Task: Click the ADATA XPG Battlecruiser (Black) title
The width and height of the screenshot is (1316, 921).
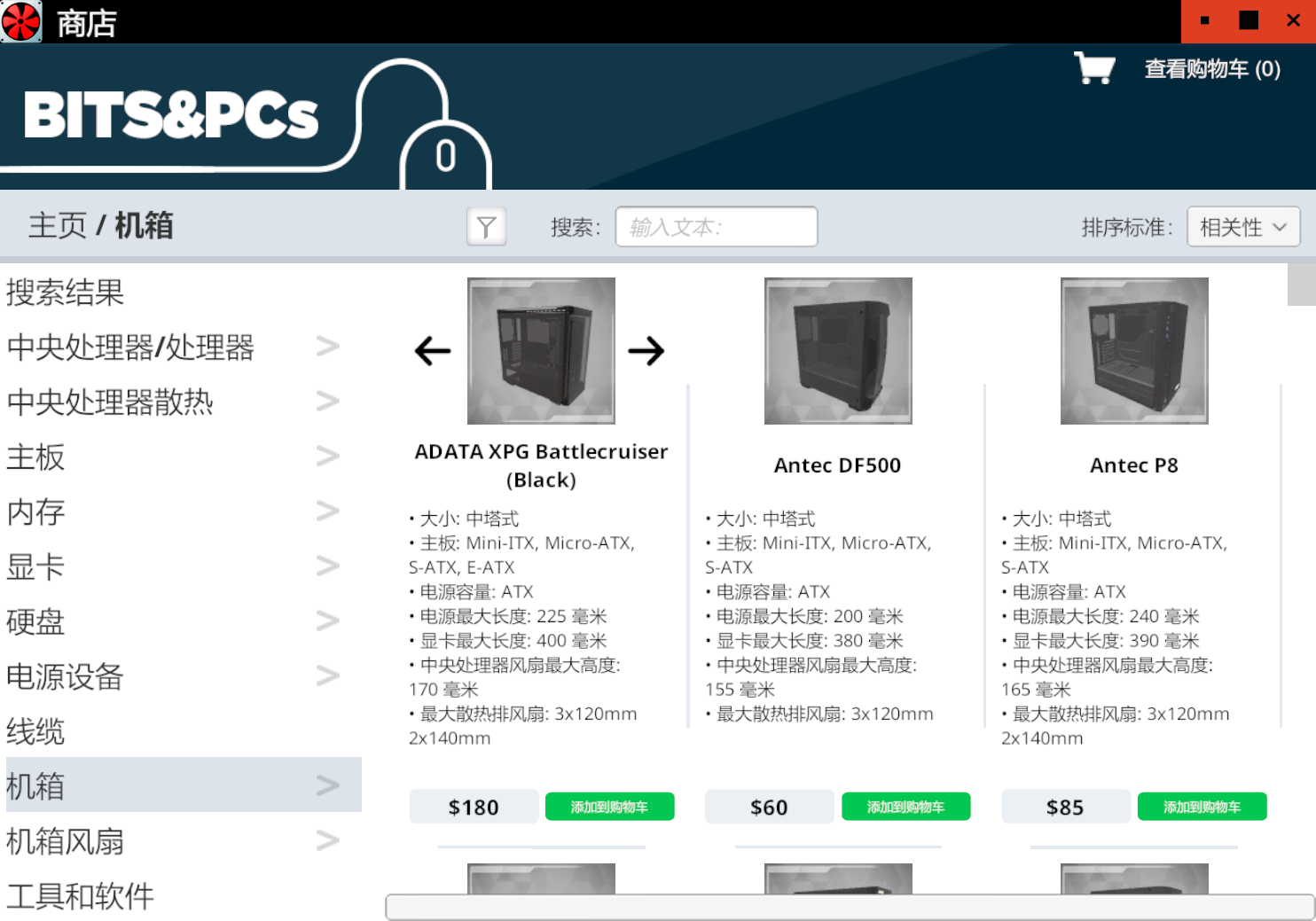Action: [x=541, y=465]
